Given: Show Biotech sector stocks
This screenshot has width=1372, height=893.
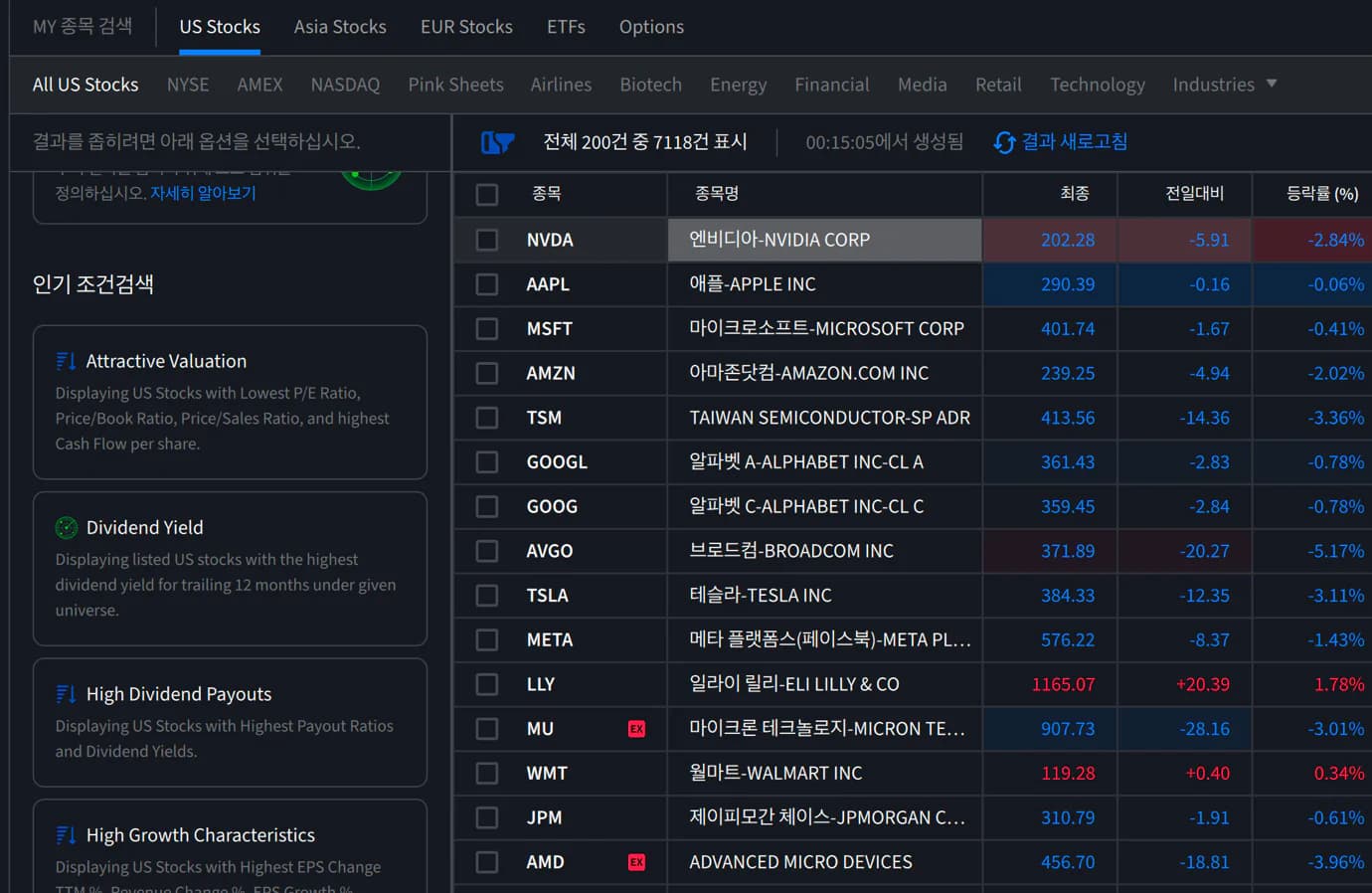Looking at the screenshot, I should [650, 85].
